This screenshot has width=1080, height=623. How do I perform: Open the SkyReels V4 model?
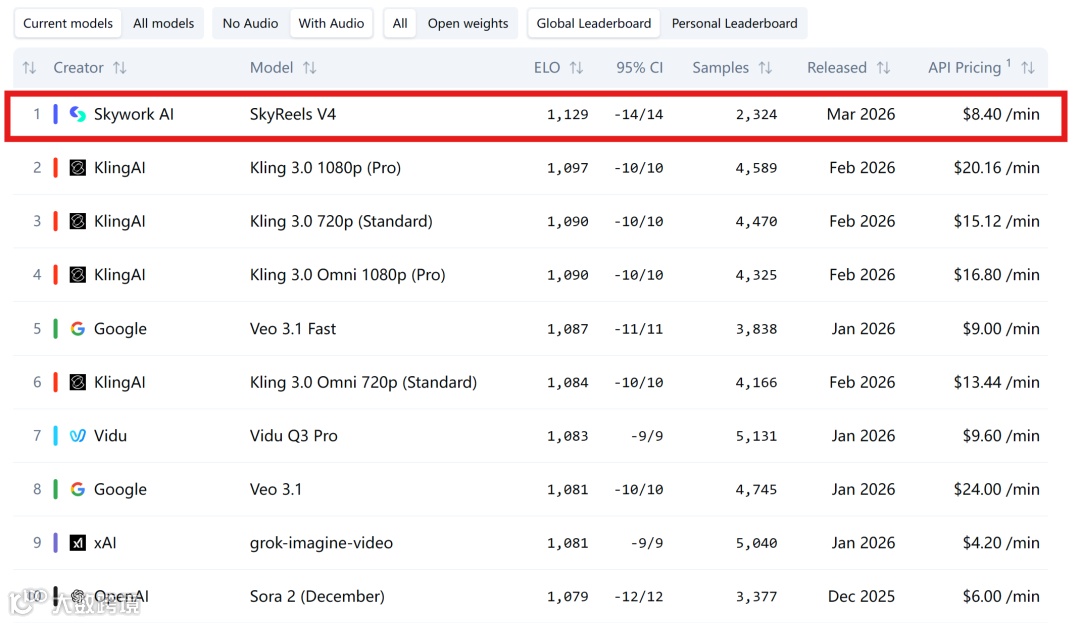tap(293, 114)
